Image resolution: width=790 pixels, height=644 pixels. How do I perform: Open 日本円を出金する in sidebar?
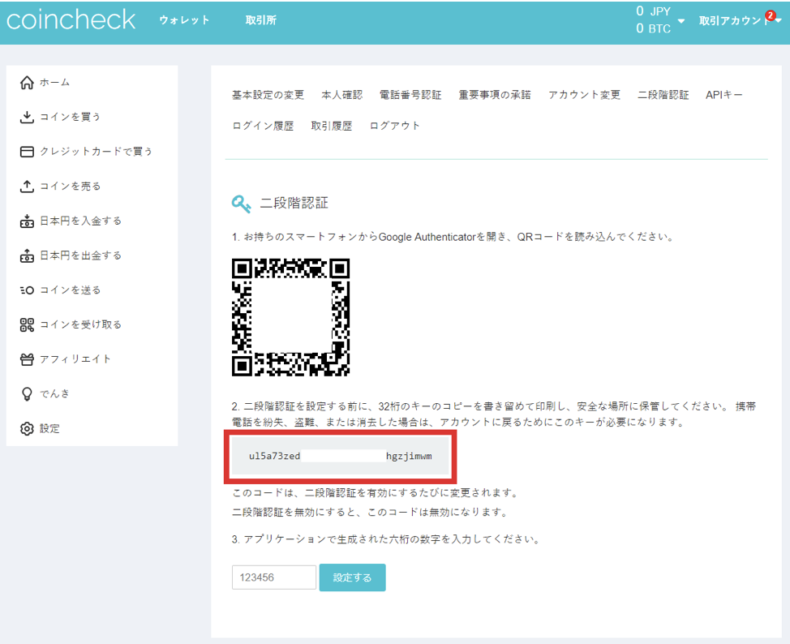click(x=81, y=255)
